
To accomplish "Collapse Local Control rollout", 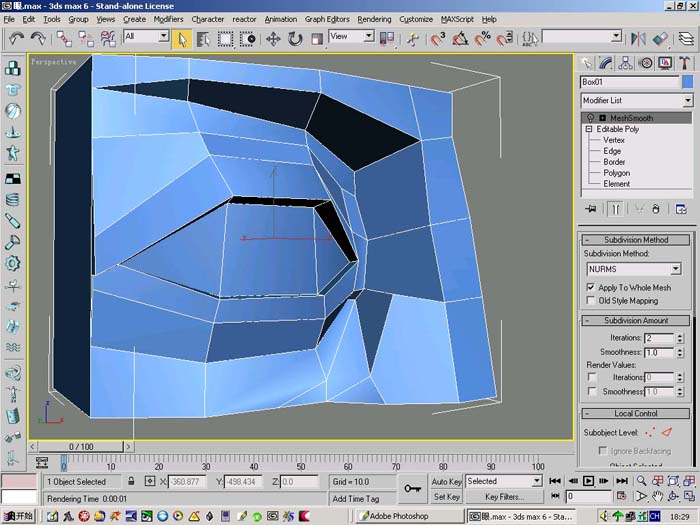I will (x=636, y=413).
